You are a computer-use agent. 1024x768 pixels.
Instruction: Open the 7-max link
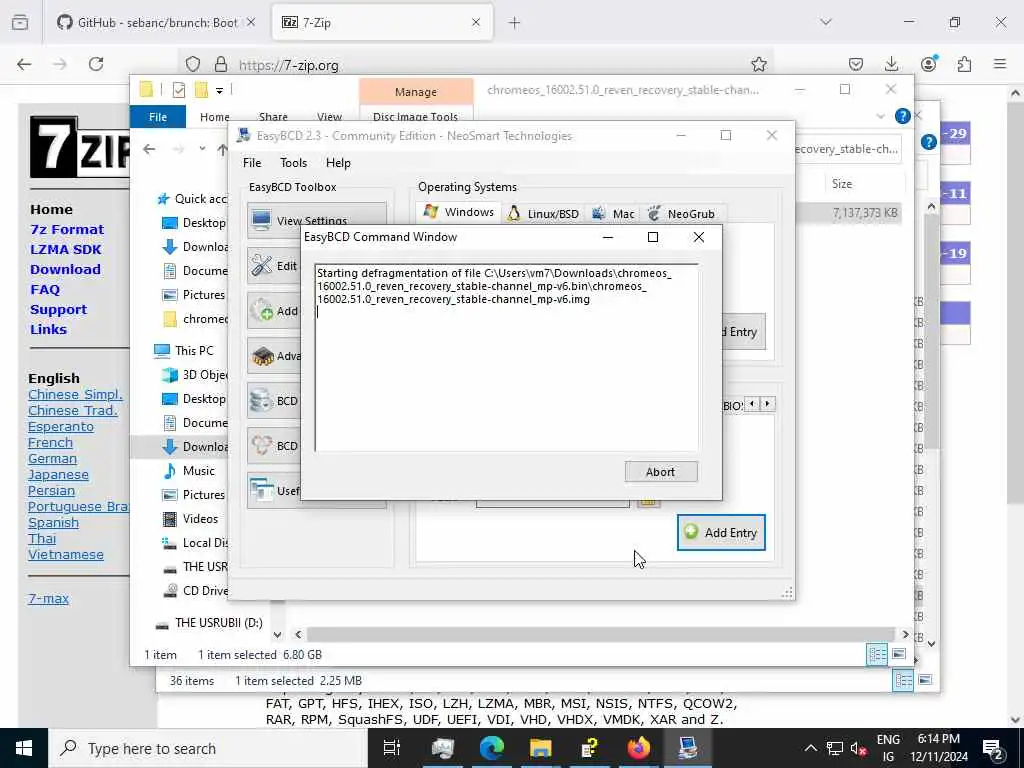click(48, 598)
